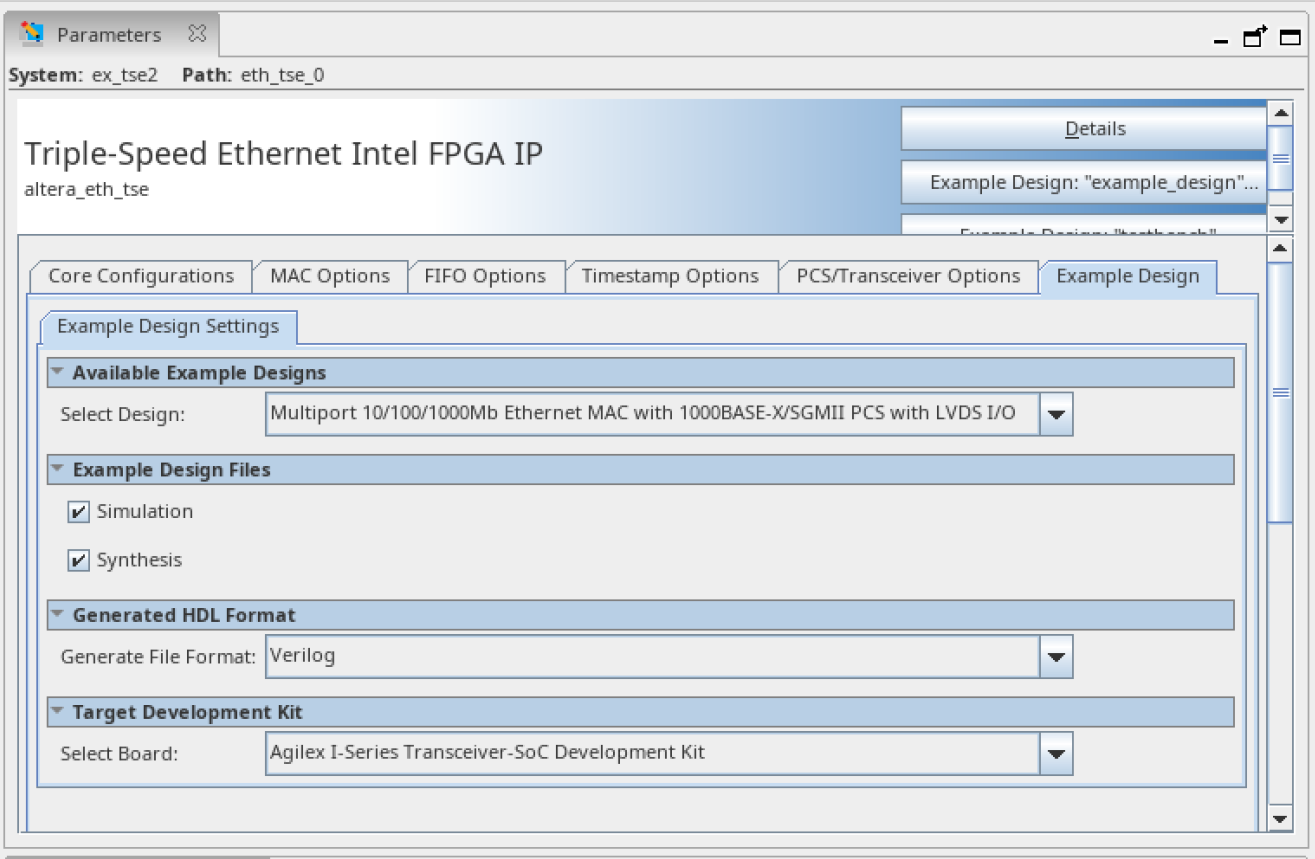Click the Parameters panel icon
Image resolution: width=1315 pixels, height=859 pixels.
[x=33, y=34]
